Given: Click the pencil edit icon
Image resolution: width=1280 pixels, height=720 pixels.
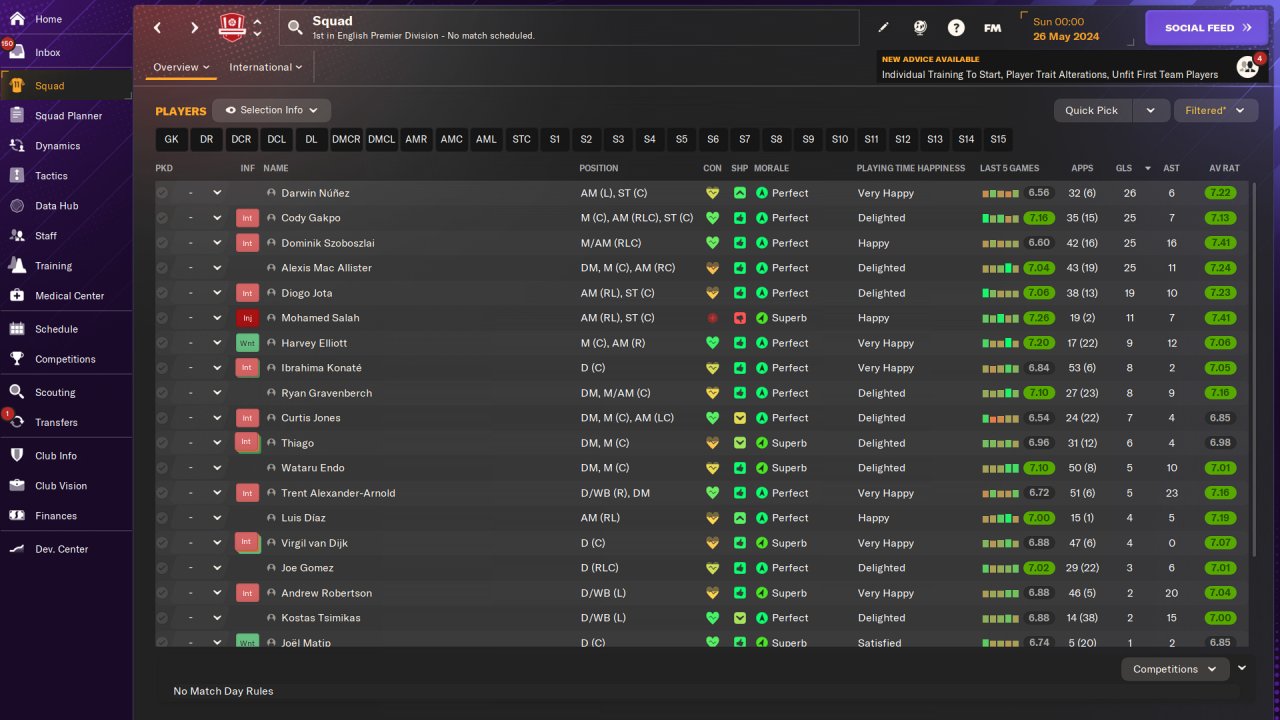Looking at the screenshot, I should [x=883, y=28].
